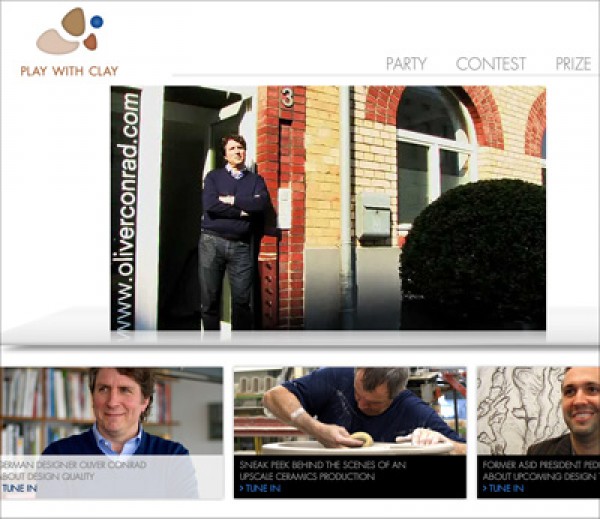Click the arrow beside ASID Tune In
The width and height of the screenshot is (600, 519).
coord(485,488)
